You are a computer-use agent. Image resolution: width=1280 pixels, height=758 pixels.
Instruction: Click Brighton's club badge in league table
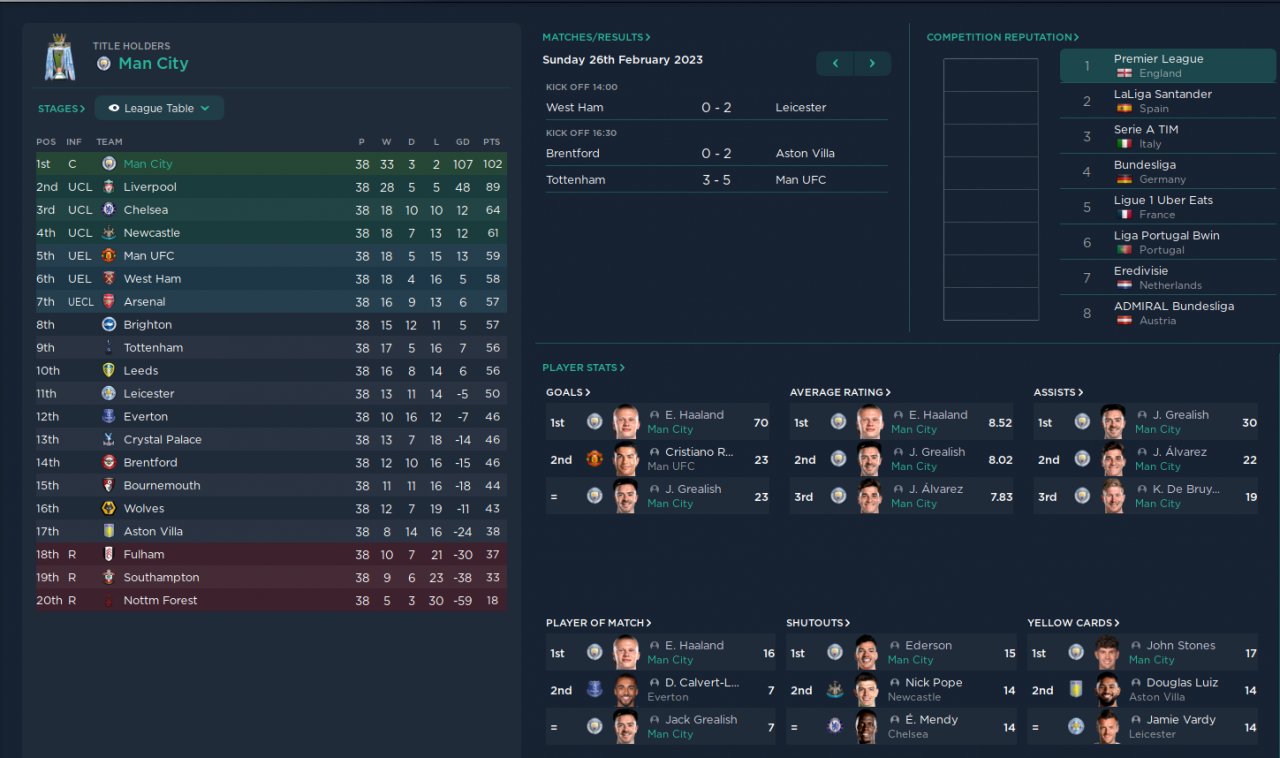pyautogui.click(x=109, y=325)
